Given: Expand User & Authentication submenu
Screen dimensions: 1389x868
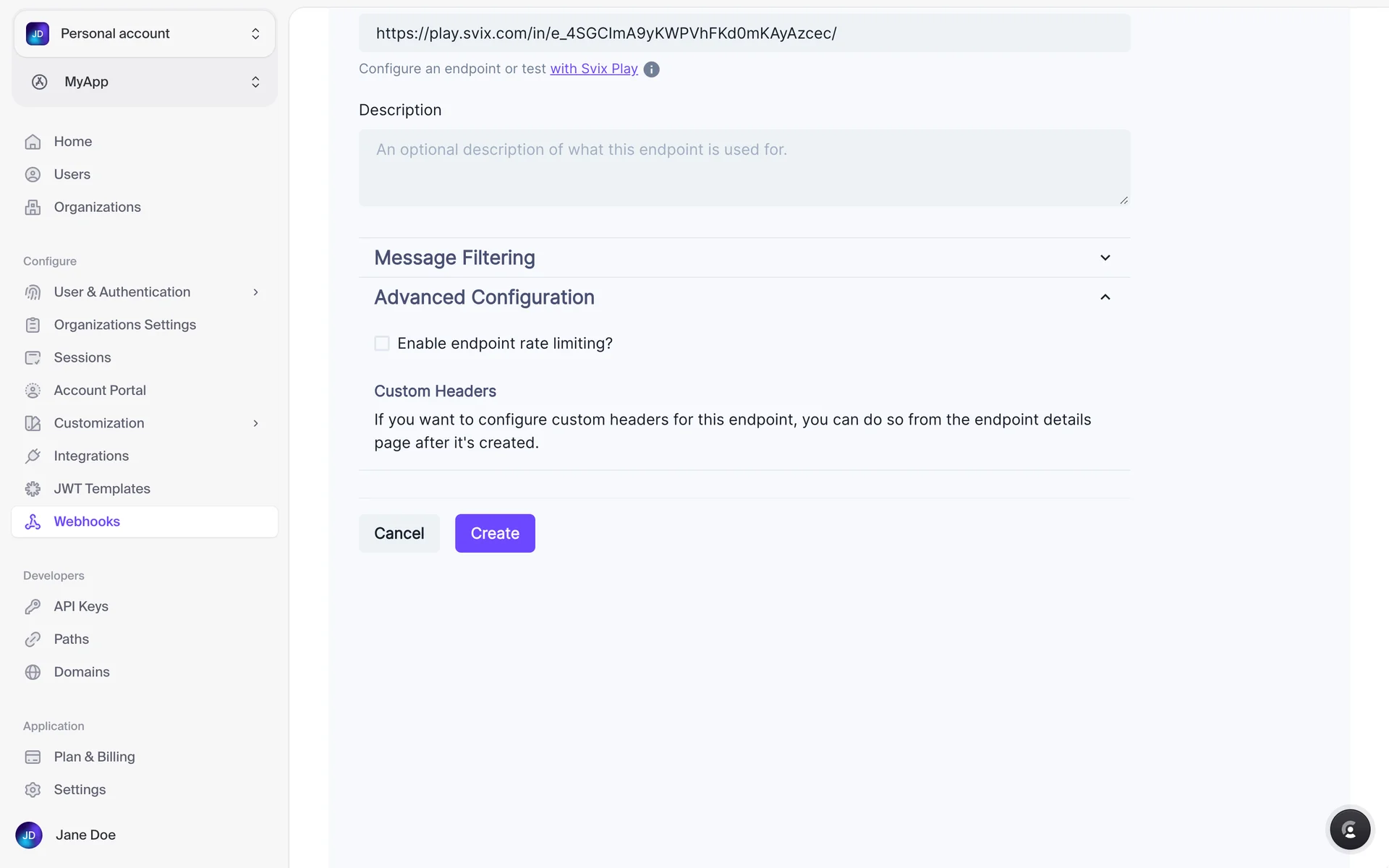Looking at the screenshot, I should (255, 292).
